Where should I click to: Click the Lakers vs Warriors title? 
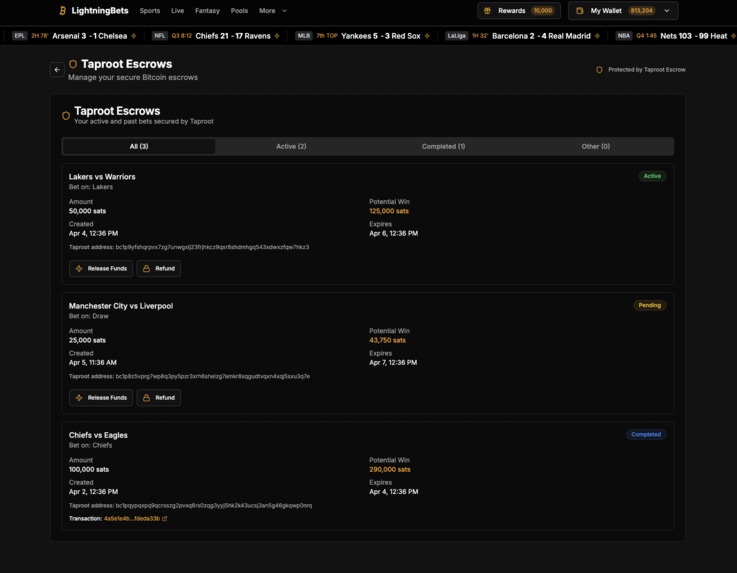tap(102, 177)
